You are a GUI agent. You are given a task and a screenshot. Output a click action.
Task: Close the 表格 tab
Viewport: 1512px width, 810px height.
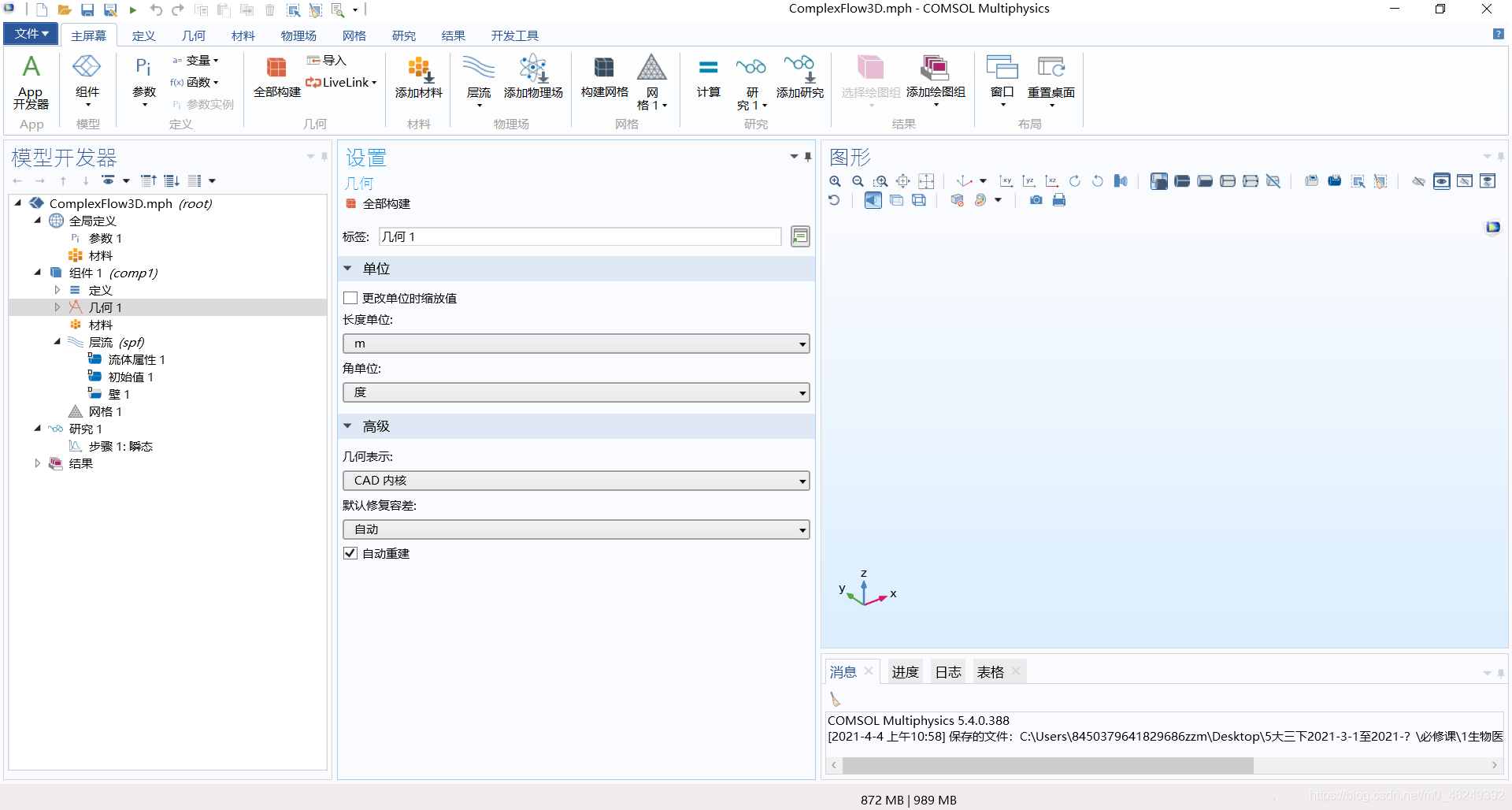coord(1016,671)
